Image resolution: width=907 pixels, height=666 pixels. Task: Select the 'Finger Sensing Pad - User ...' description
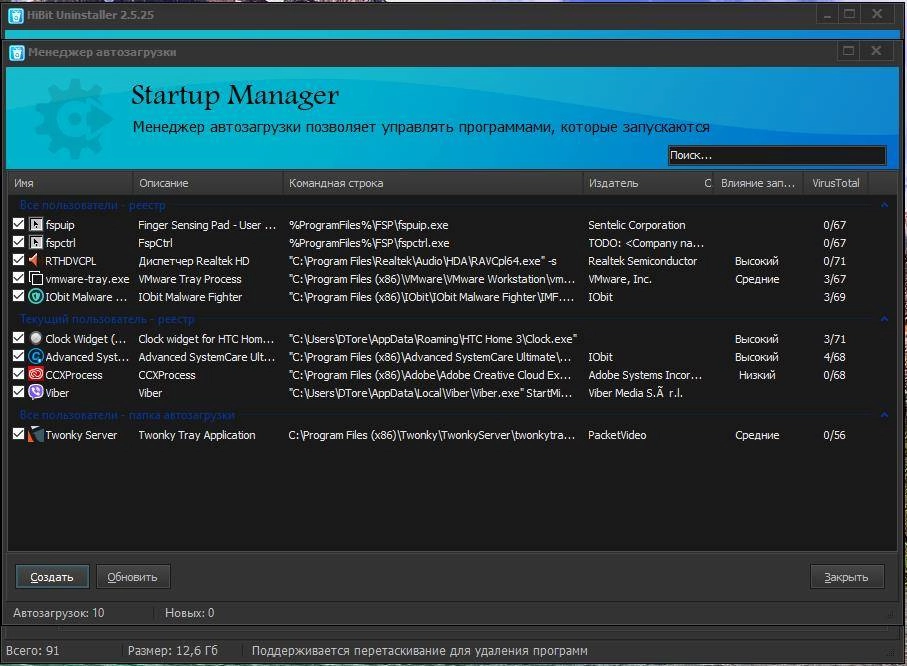[x=207, y=225]
